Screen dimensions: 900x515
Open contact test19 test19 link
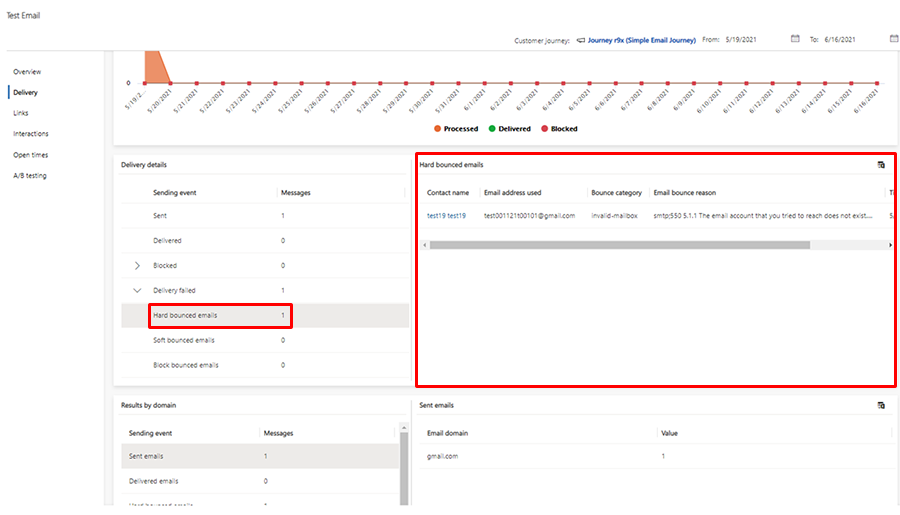[x=447, y=216]
